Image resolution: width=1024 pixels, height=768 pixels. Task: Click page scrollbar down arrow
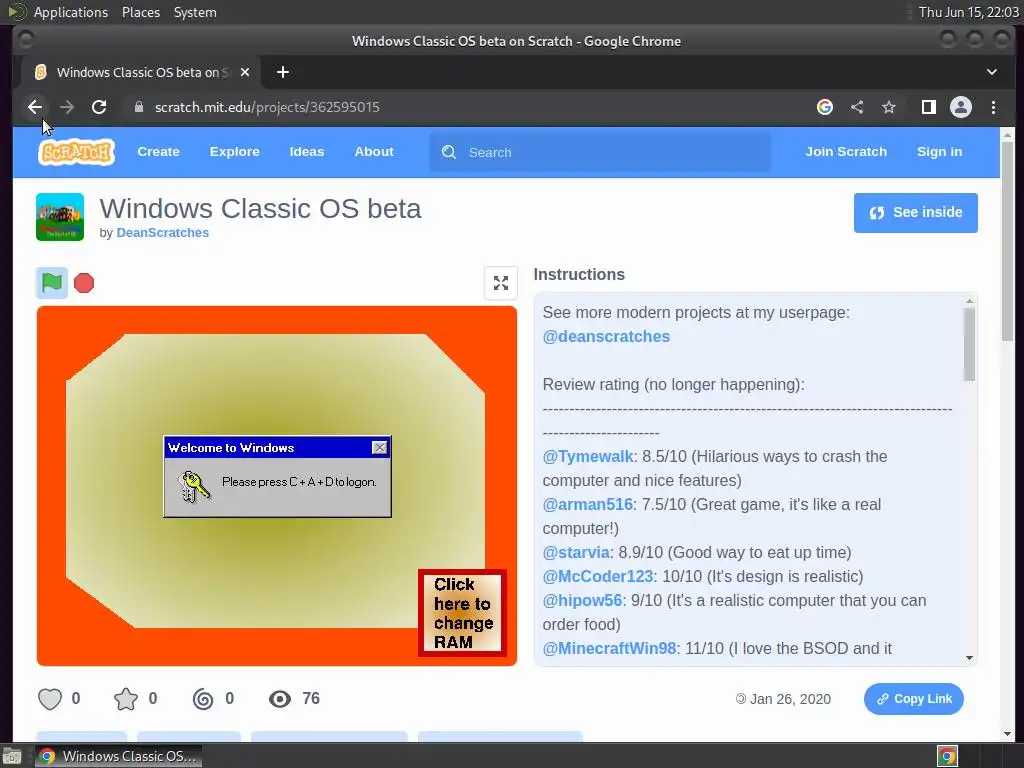tap(1007, 734)
